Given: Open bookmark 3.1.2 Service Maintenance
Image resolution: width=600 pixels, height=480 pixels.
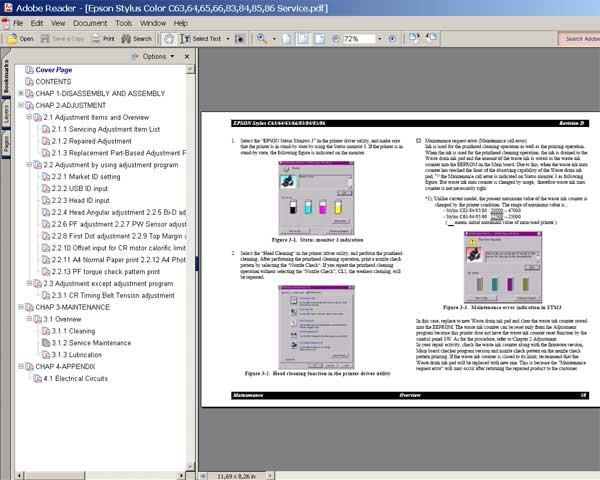Looking at the screenshot, I should (91, 343).
